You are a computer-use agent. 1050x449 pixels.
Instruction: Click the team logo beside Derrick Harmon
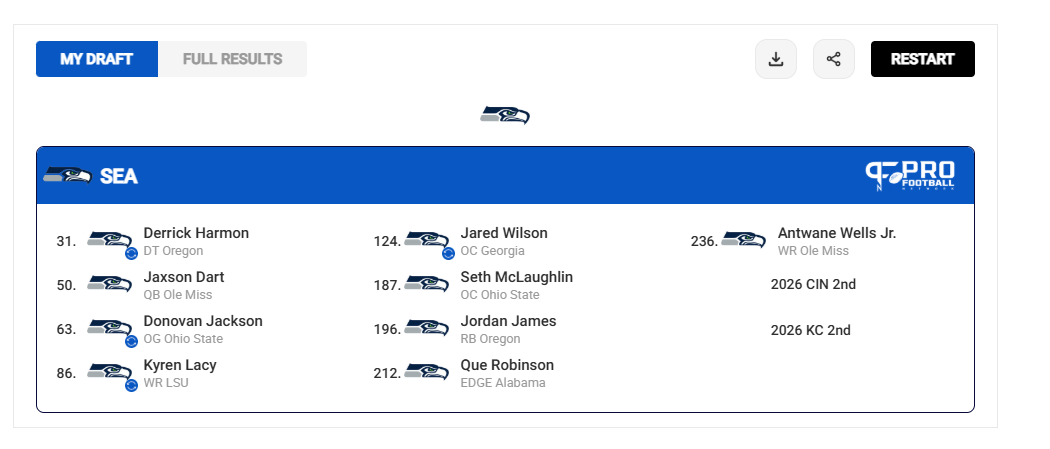click(x=110, y=240)
